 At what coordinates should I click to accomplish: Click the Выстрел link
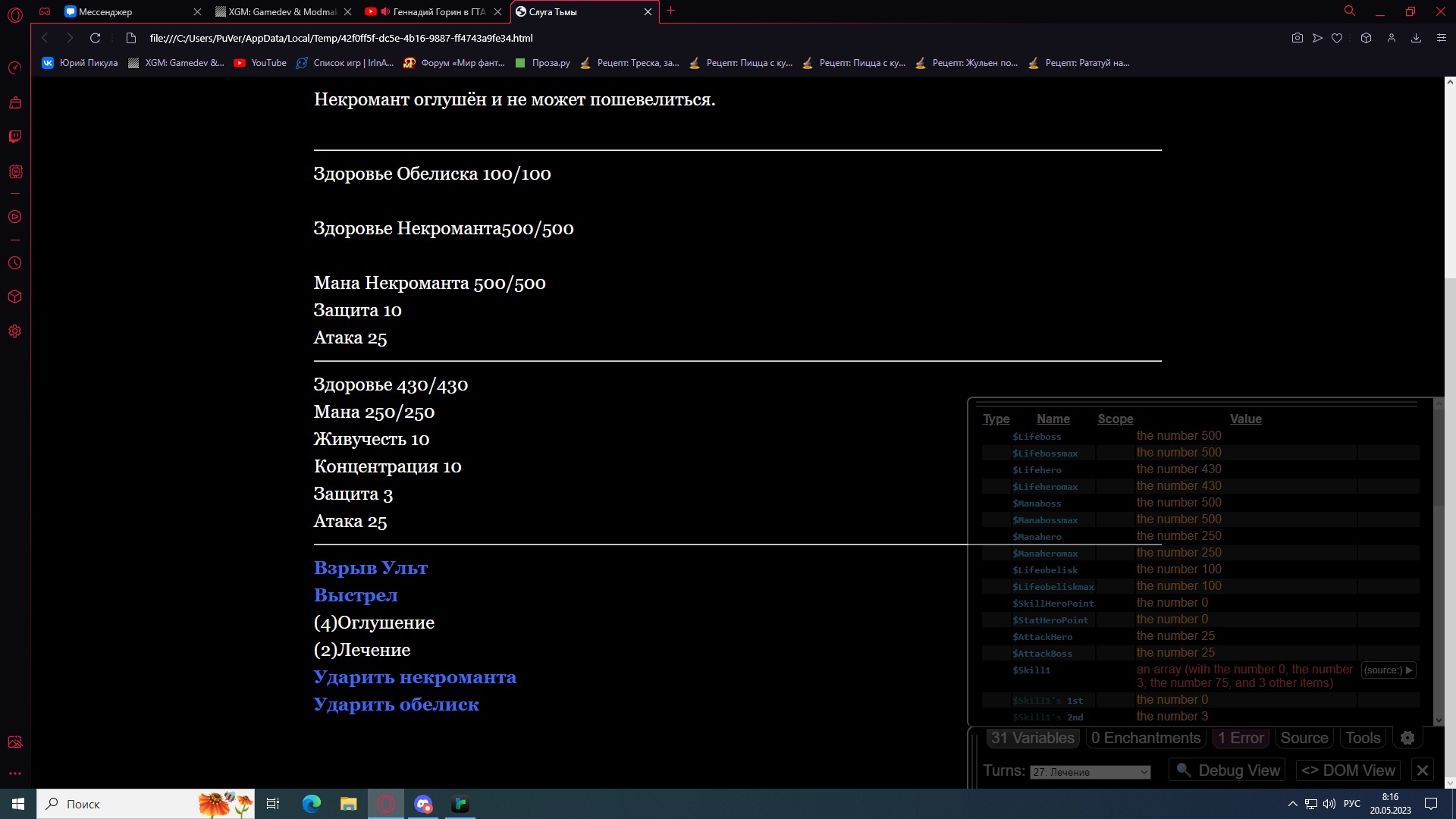click(356, 595)
